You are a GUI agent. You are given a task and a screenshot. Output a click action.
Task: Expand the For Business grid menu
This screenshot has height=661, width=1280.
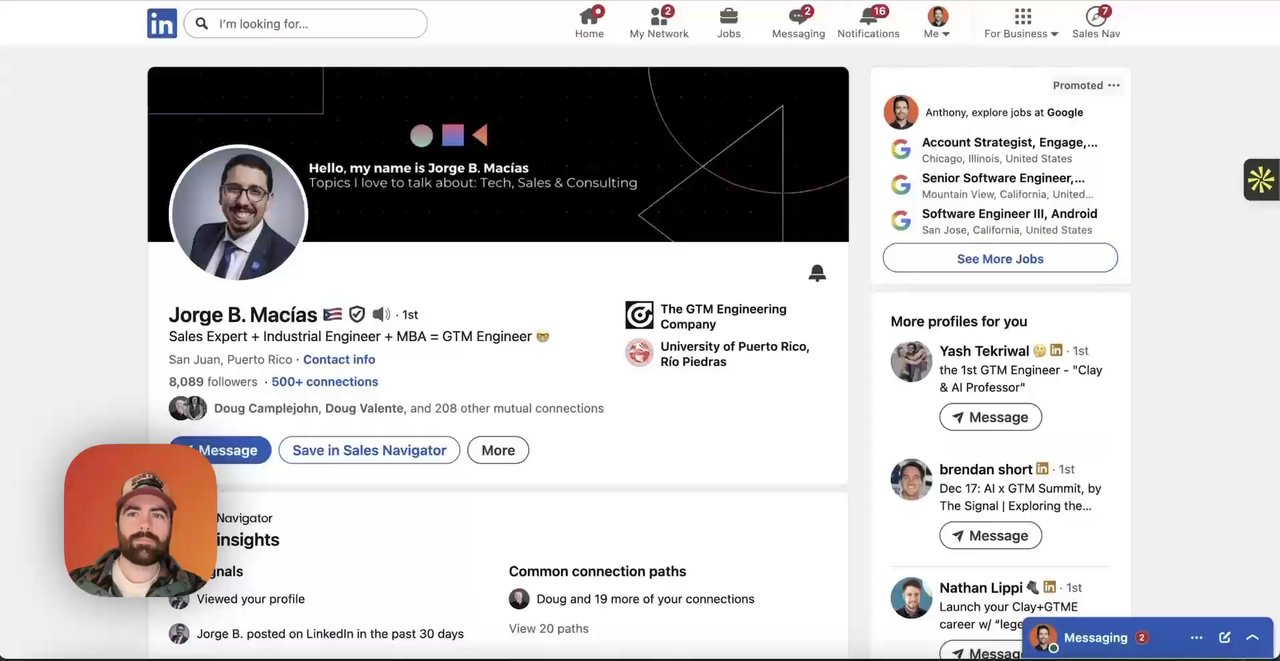click(1021, 23)
